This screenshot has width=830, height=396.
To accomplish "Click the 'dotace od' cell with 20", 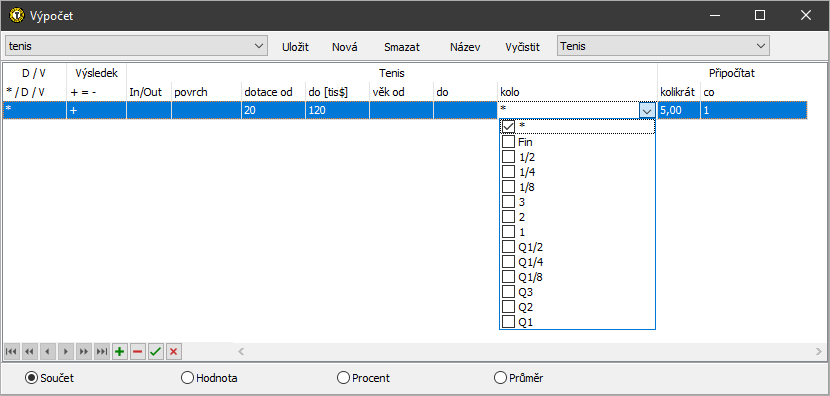I will pos(273,110).
